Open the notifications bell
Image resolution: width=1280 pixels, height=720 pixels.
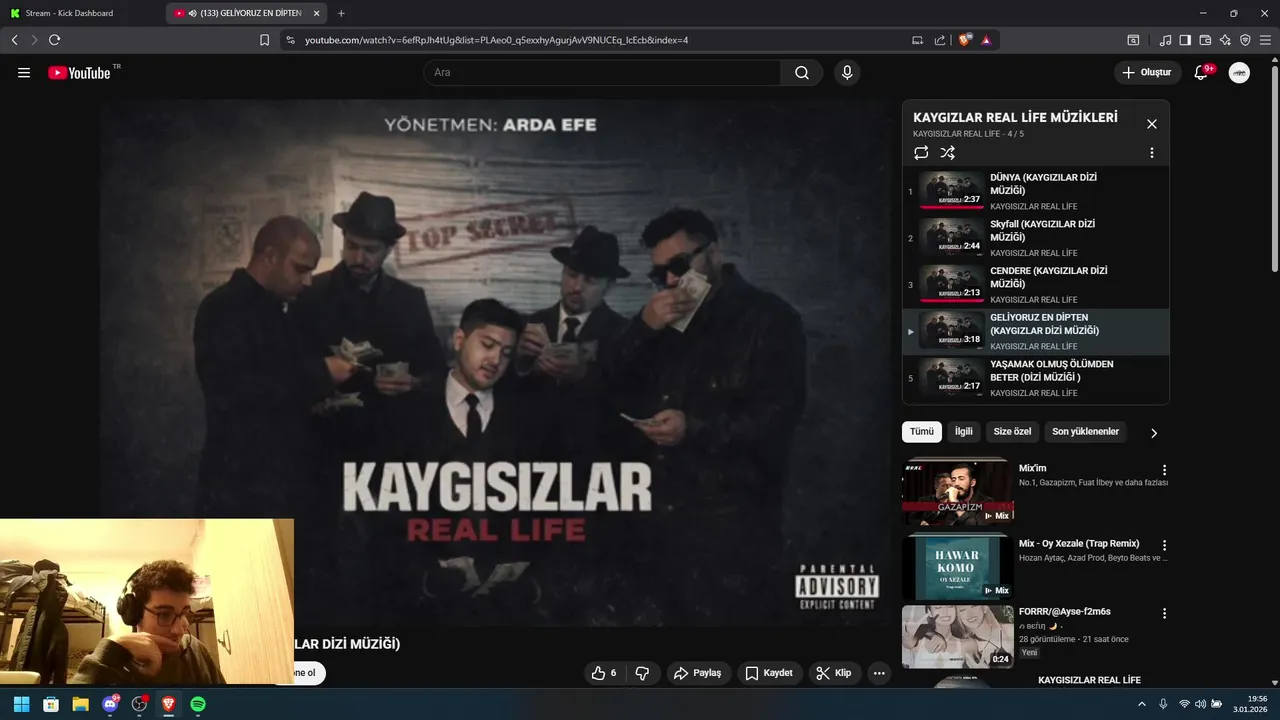[x=1201, y=72]
